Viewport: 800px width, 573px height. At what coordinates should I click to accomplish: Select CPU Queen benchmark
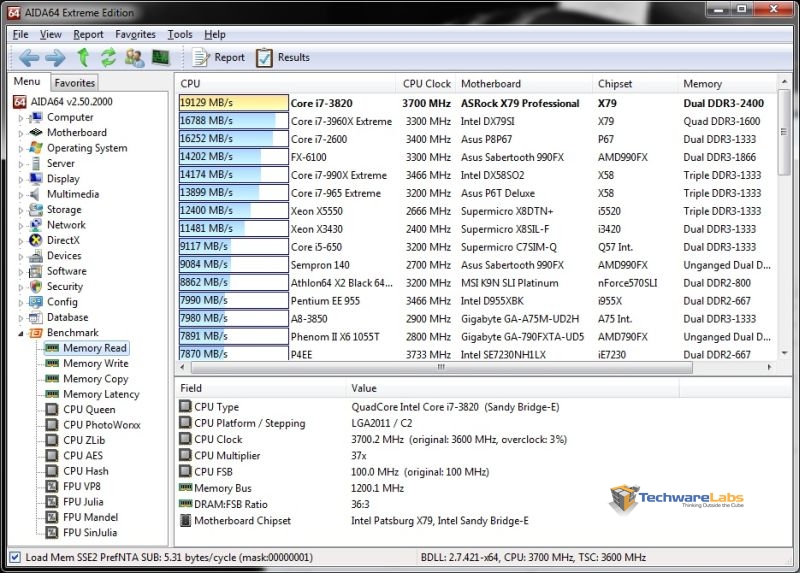[x=89, y=409]
